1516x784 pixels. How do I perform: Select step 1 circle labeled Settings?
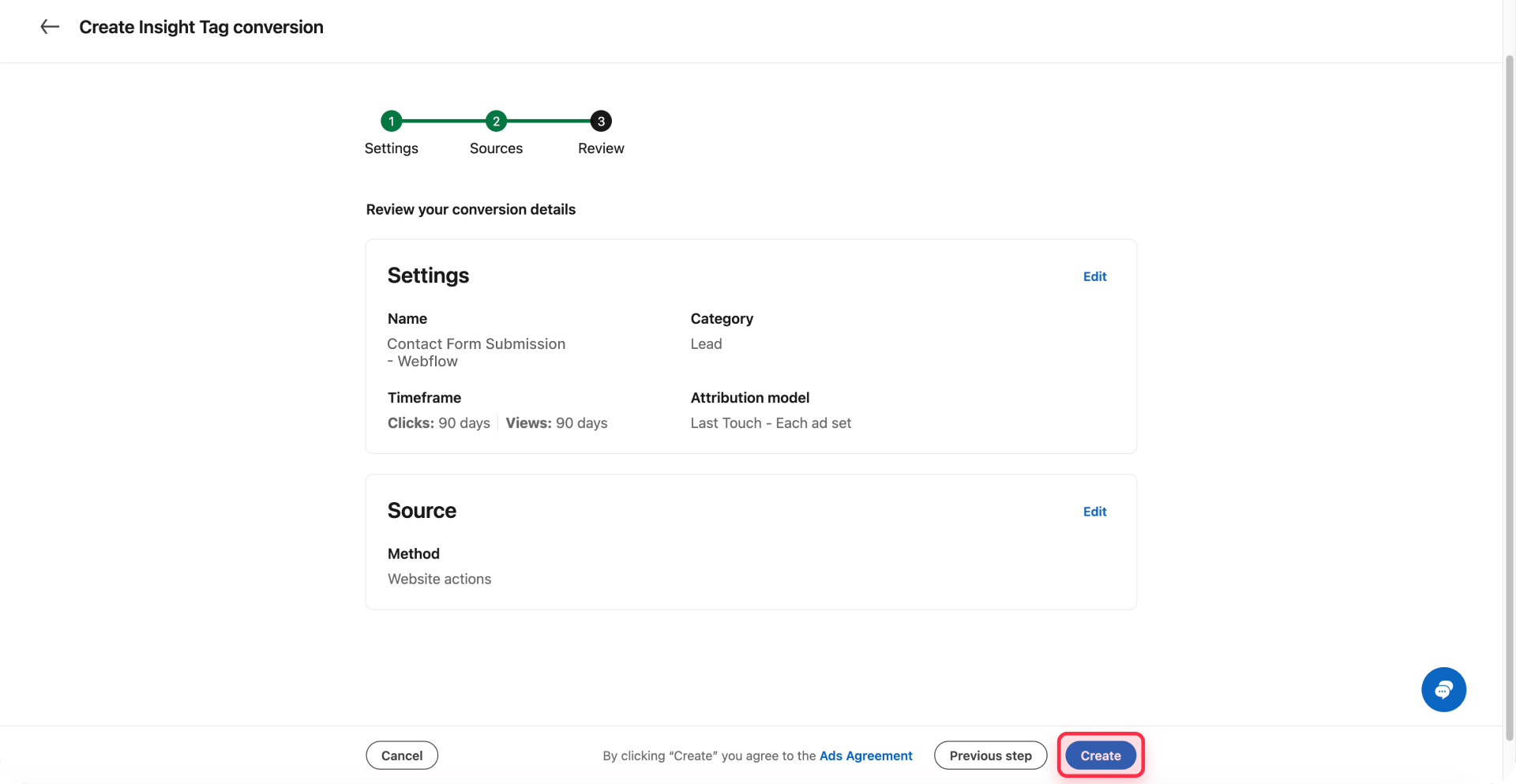pyautogui.click(x=391, y=121)
